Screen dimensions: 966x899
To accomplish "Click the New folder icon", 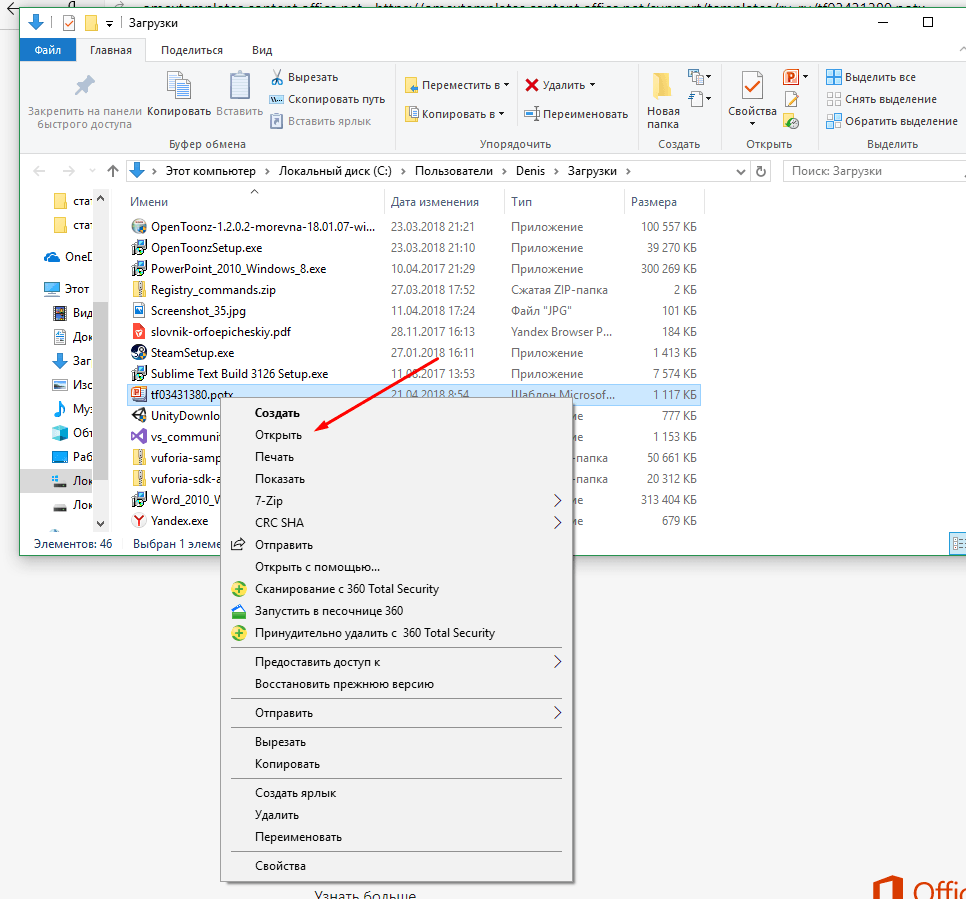I will pyautogui.click(x=662, y=85).
